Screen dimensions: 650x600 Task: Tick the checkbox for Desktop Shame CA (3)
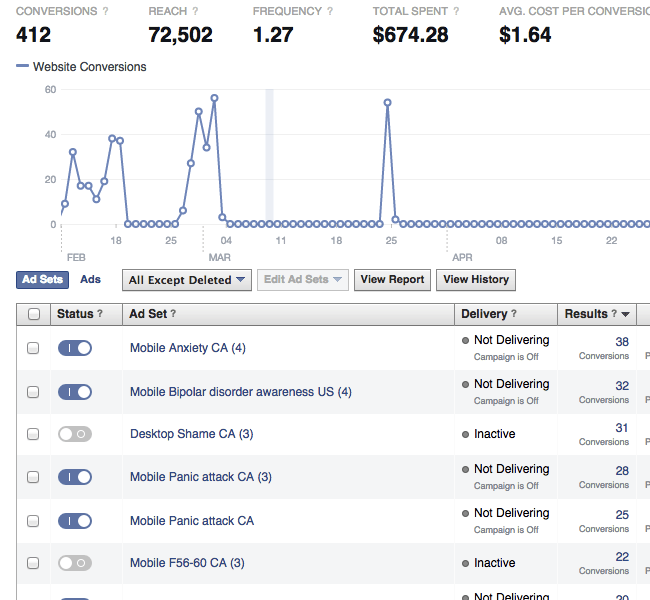[33, 434]
